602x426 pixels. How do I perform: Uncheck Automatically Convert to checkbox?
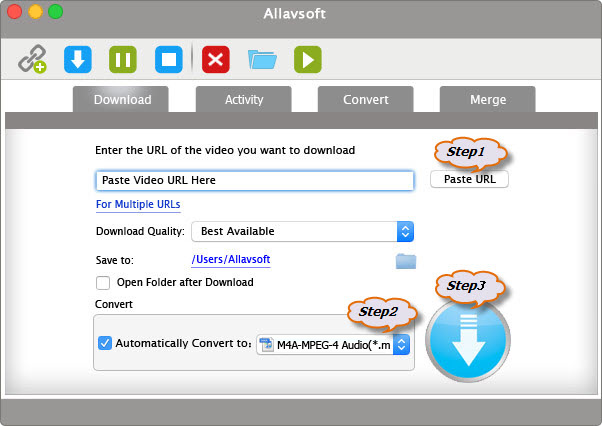click(x=105, y=343)
